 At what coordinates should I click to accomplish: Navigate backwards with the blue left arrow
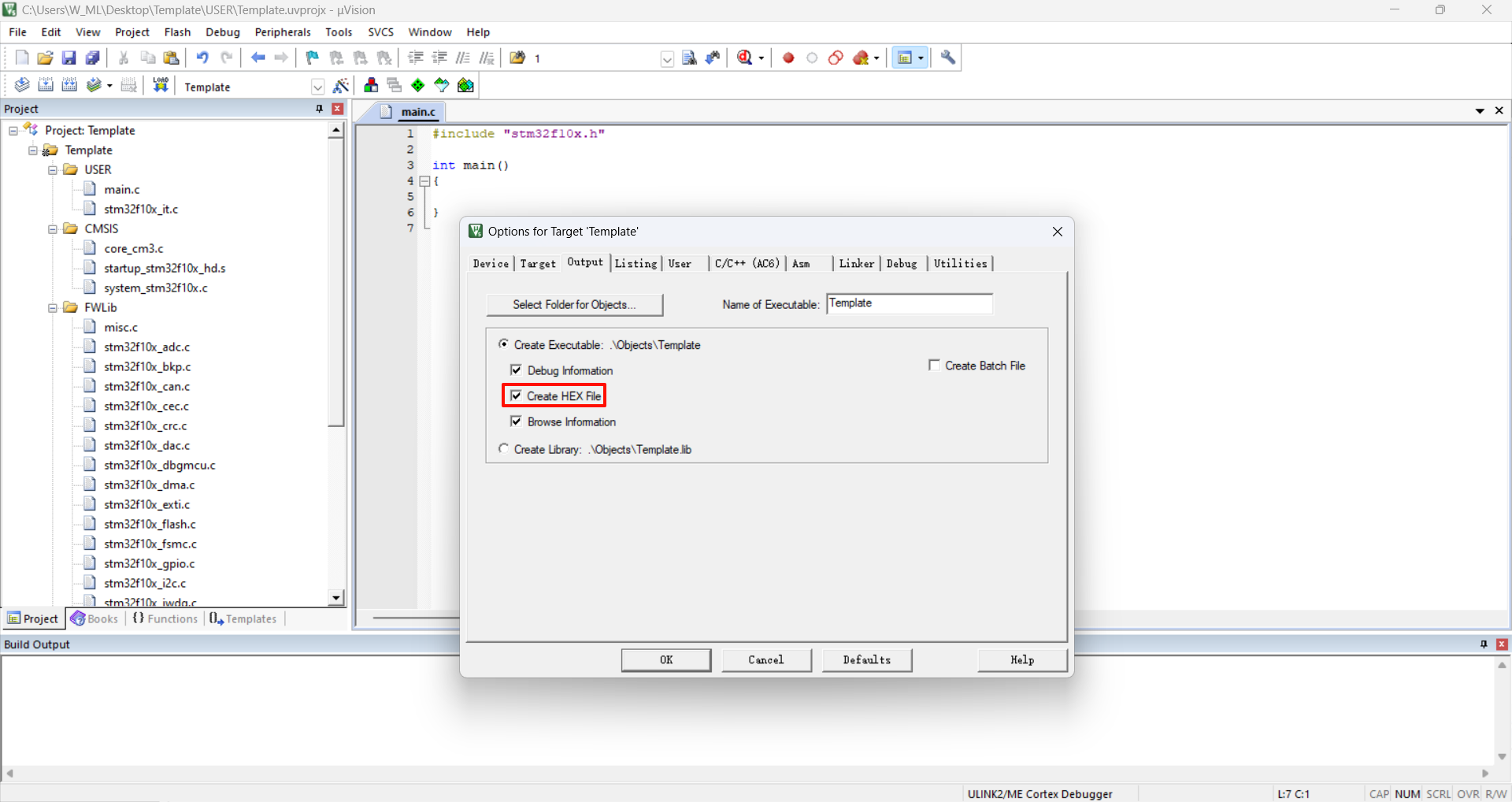click(258, 58)
